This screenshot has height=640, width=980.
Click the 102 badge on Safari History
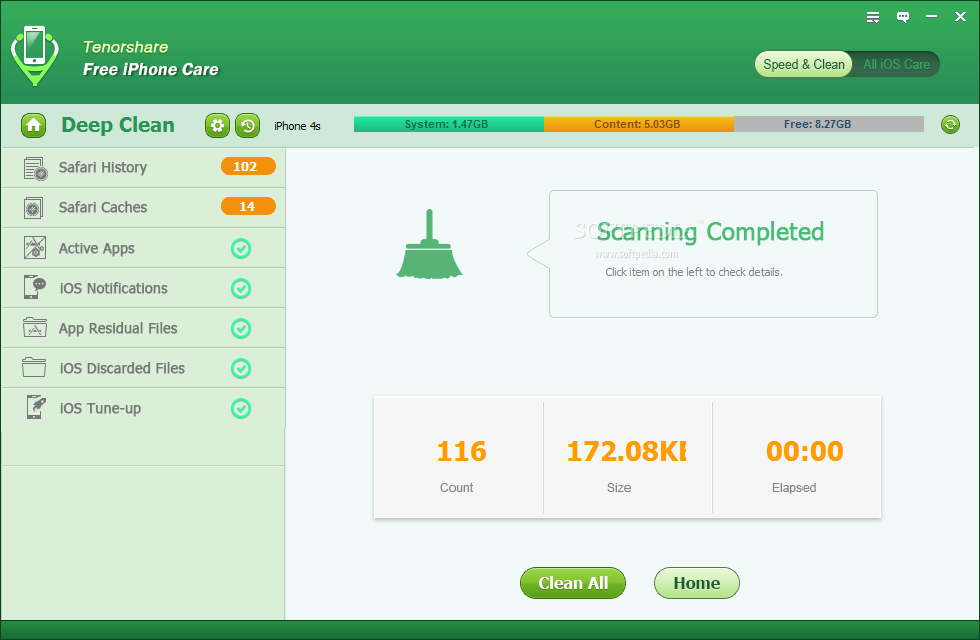coord(248,166)
